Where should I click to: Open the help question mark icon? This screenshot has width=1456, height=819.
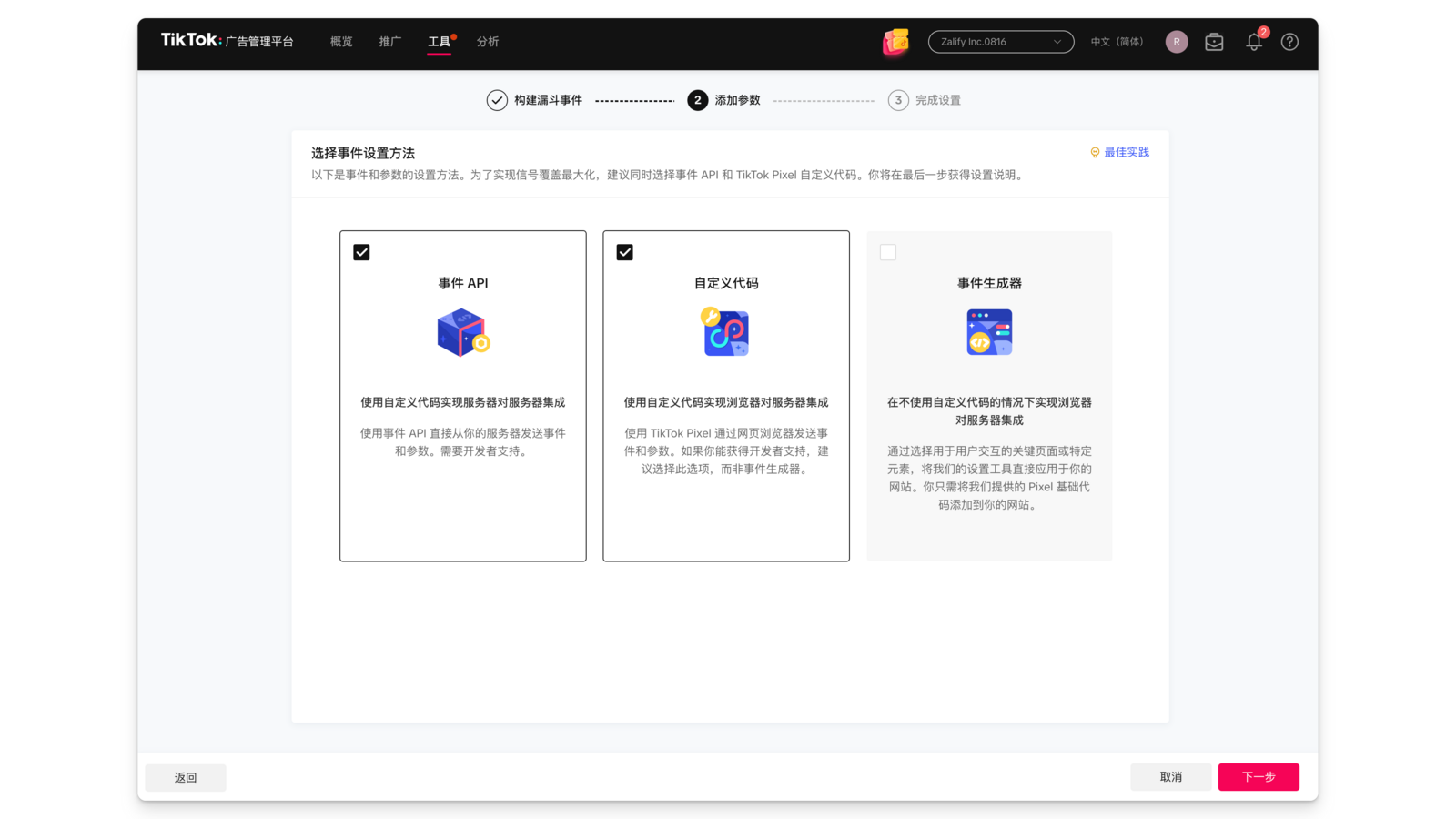tap(1289, 42)
